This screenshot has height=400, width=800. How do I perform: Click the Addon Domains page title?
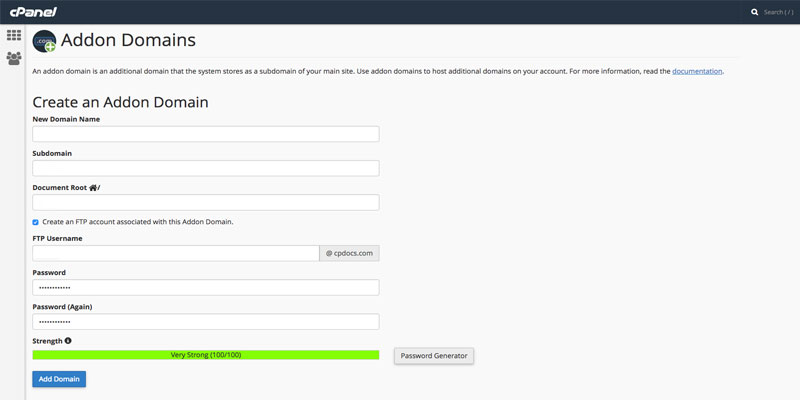(x=128, y=40)
